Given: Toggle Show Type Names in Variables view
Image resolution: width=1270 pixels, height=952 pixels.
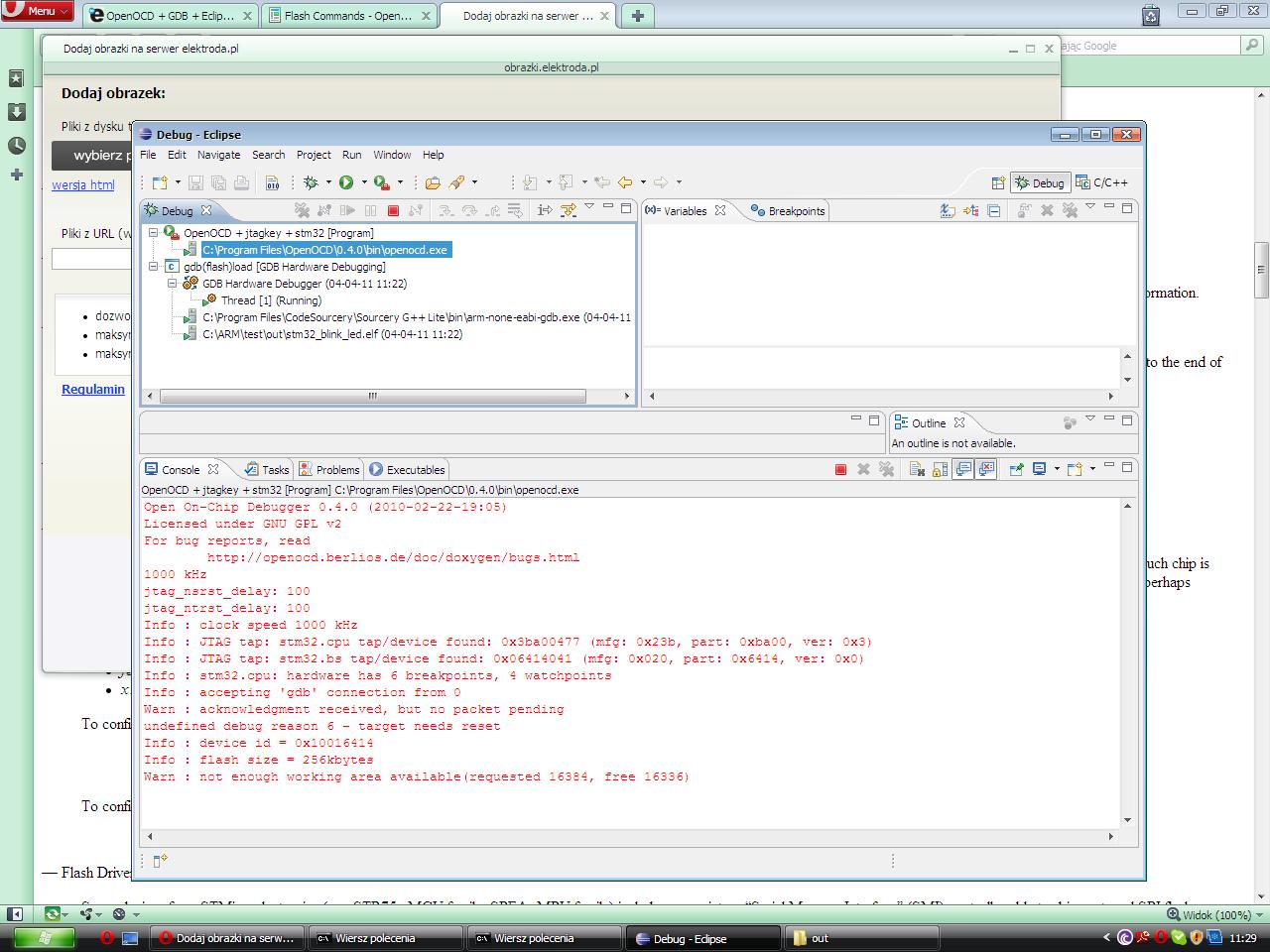Looking at the screenshot, I should 948,210.
